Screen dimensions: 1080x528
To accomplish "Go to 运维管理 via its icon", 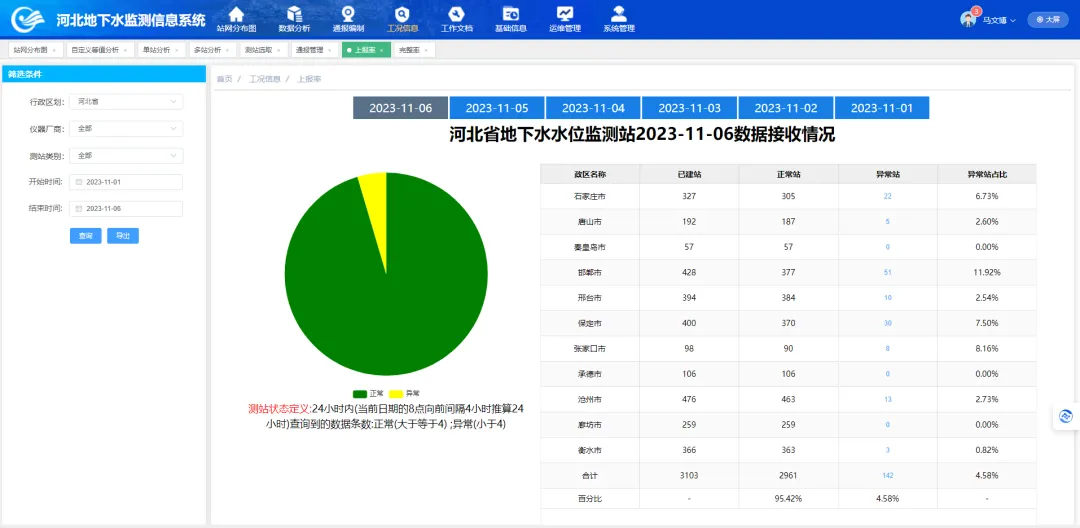I will click(565, 14).
